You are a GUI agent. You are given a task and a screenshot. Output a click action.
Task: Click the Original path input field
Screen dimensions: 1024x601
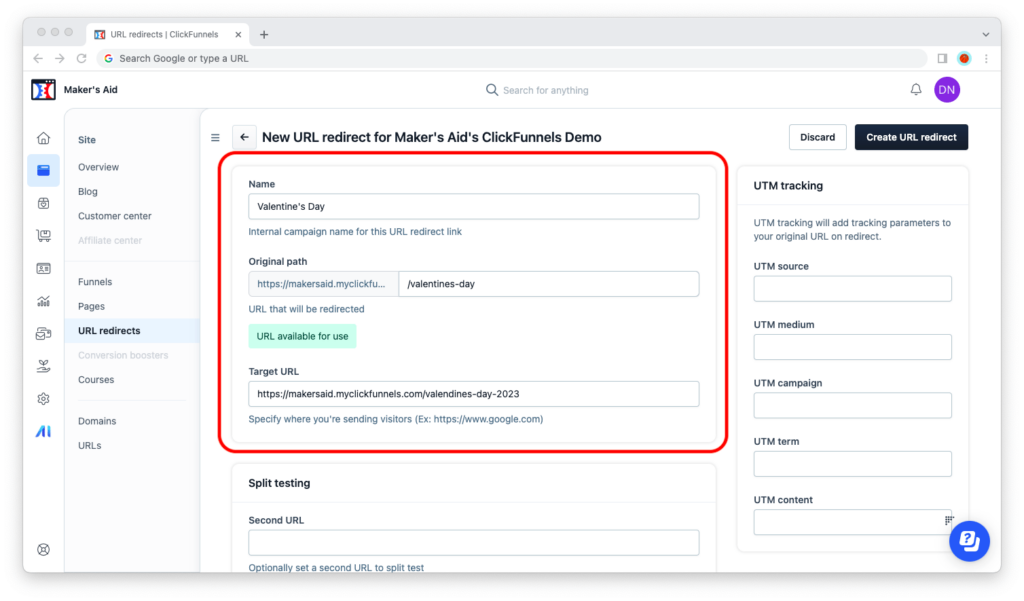[x=549, y=284]
